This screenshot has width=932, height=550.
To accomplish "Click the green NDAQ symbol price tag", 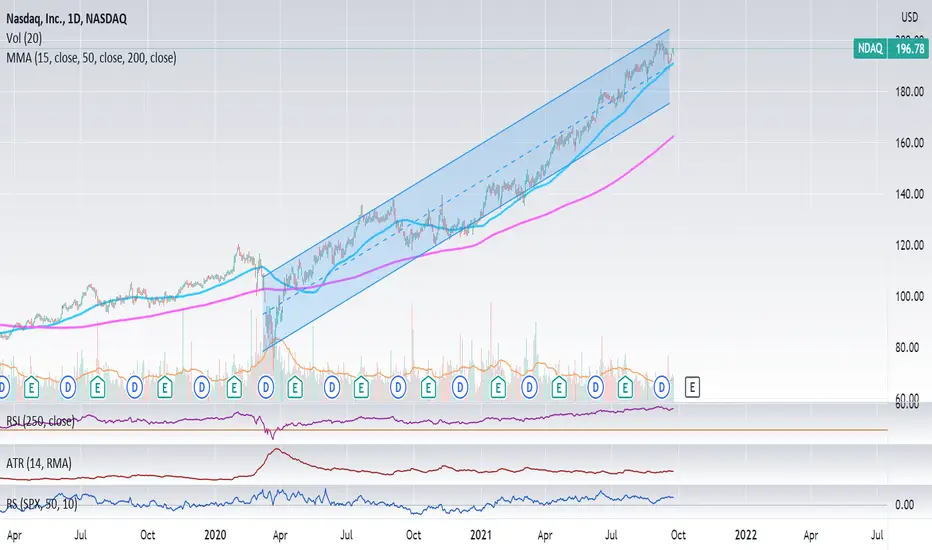I will [870, 48].
